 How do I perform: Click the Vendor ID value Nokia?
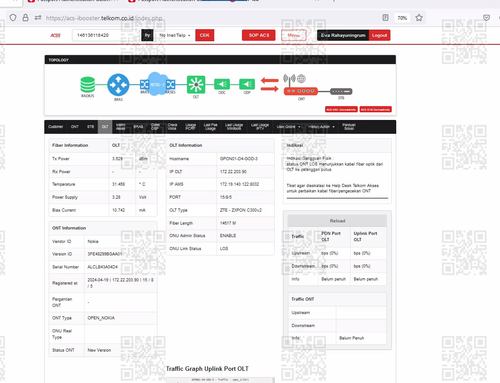tap(93, 241)
